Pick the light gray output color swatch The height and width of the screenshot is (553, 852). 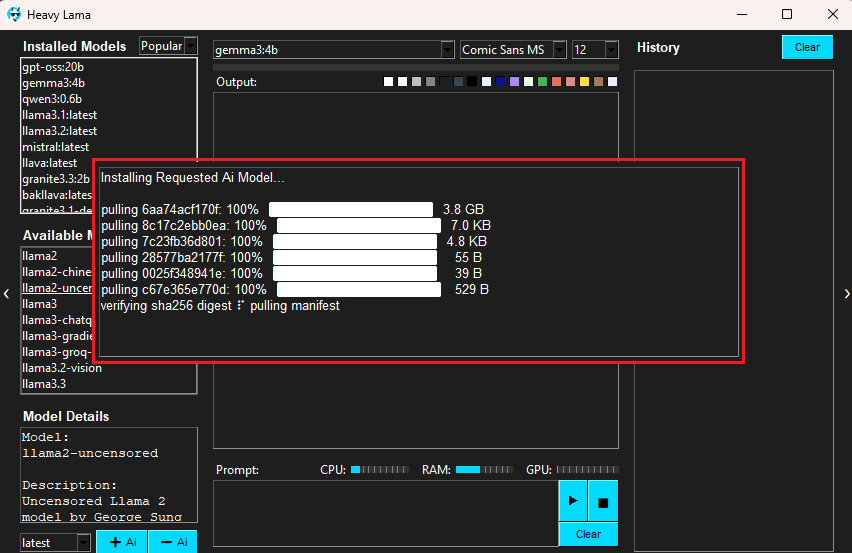point(416,81)
